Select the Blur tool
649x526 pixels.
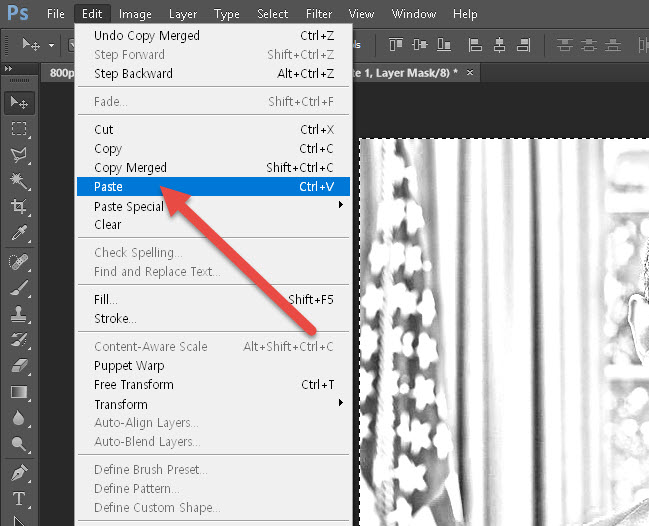[19, 418]
